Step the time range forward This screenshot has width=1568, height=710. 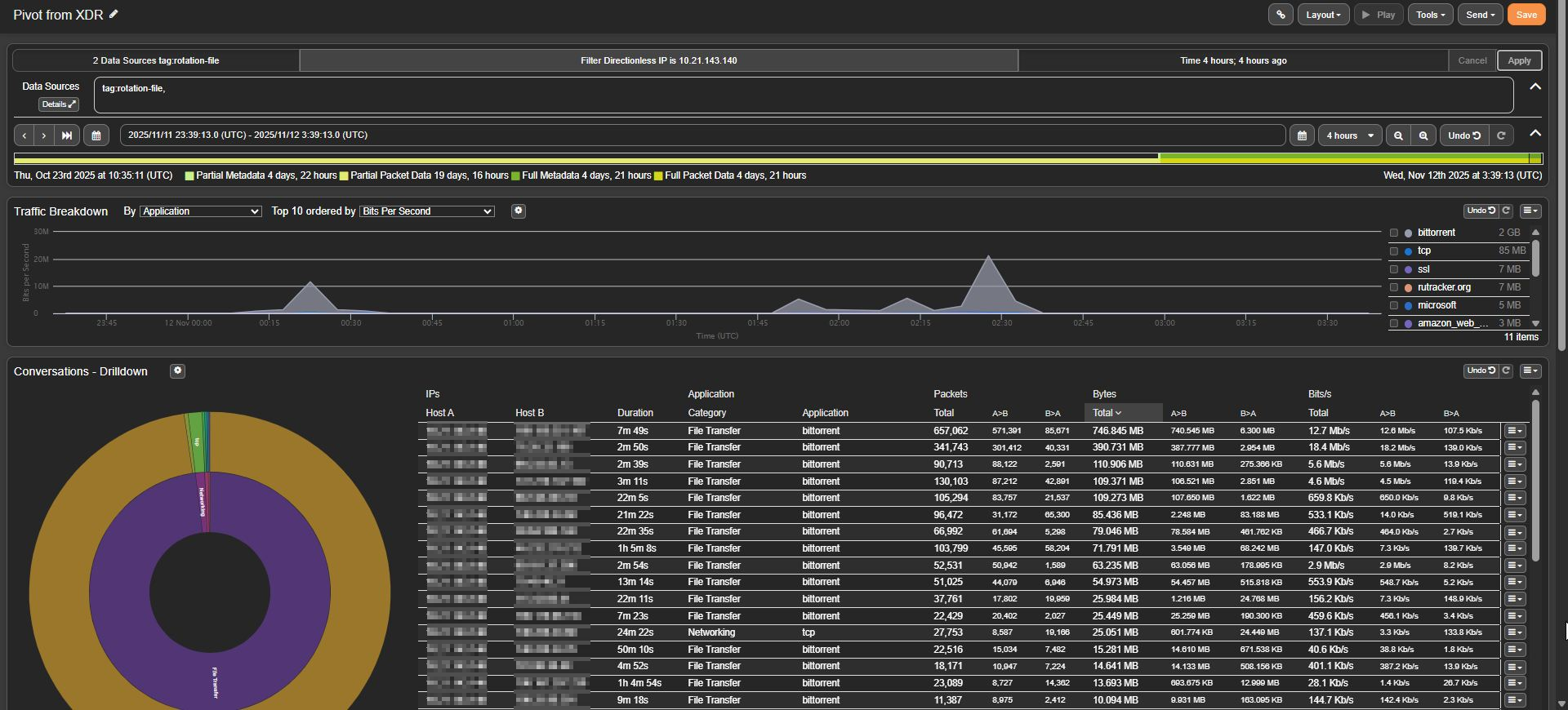tap(44, 135)
